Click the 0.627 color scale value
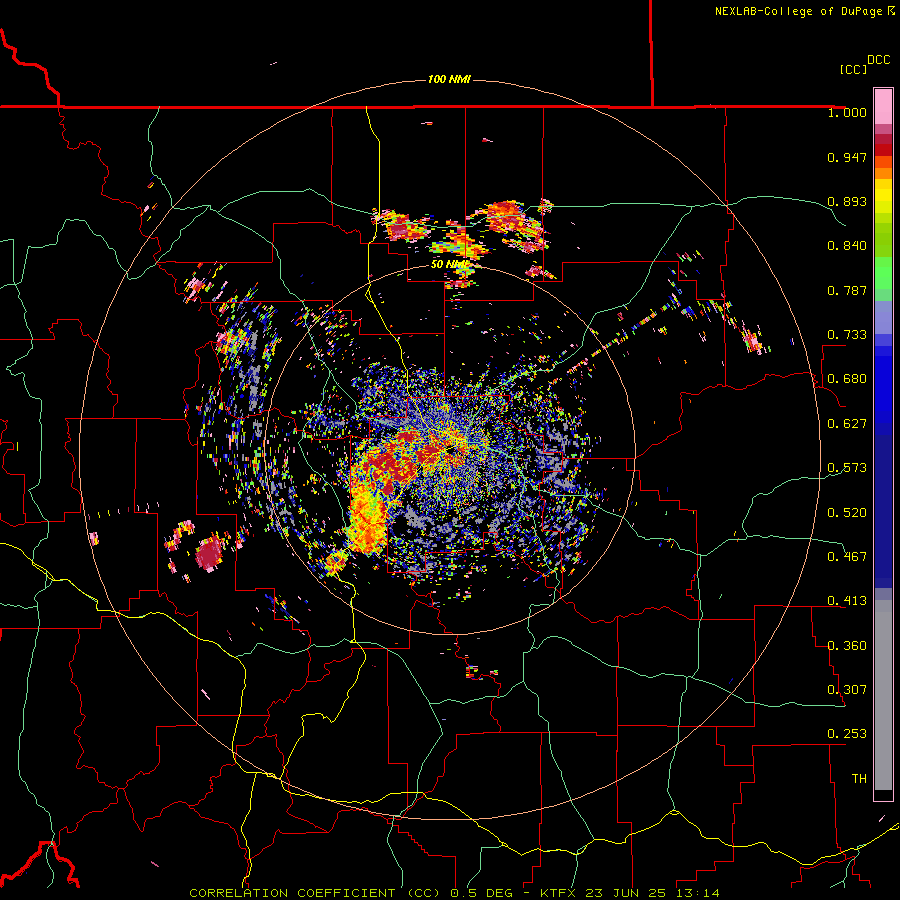This screenshot has width=900, height=900. tap(847, 424)
